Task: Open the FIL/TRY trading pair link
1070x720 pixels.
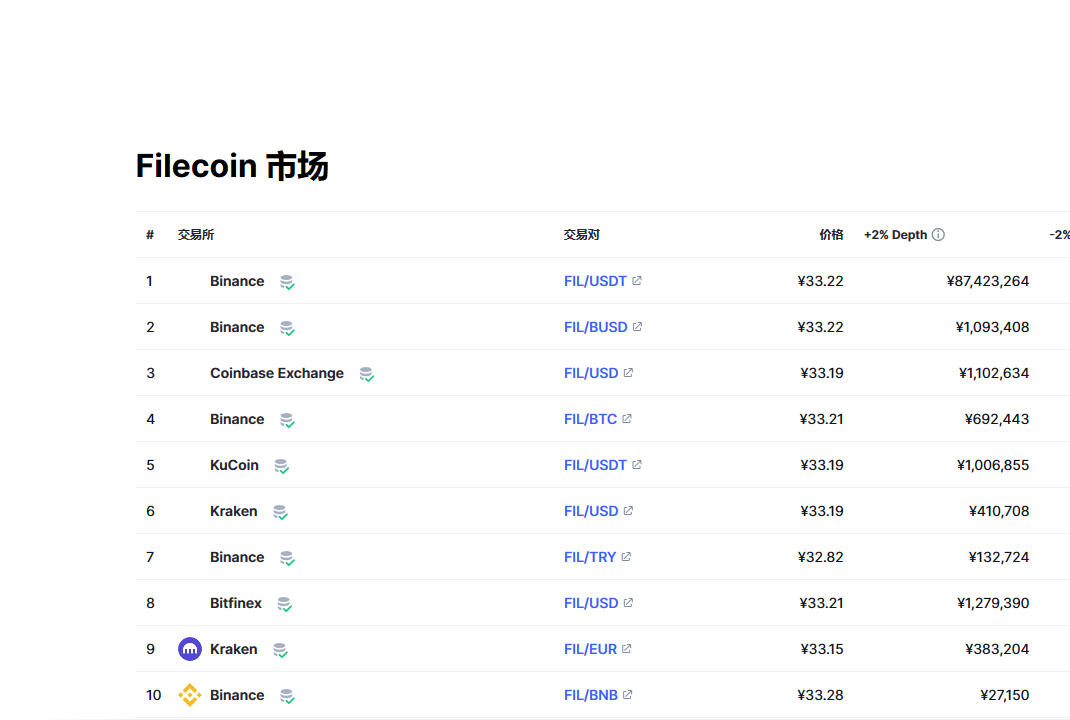Action: [590, 557]
